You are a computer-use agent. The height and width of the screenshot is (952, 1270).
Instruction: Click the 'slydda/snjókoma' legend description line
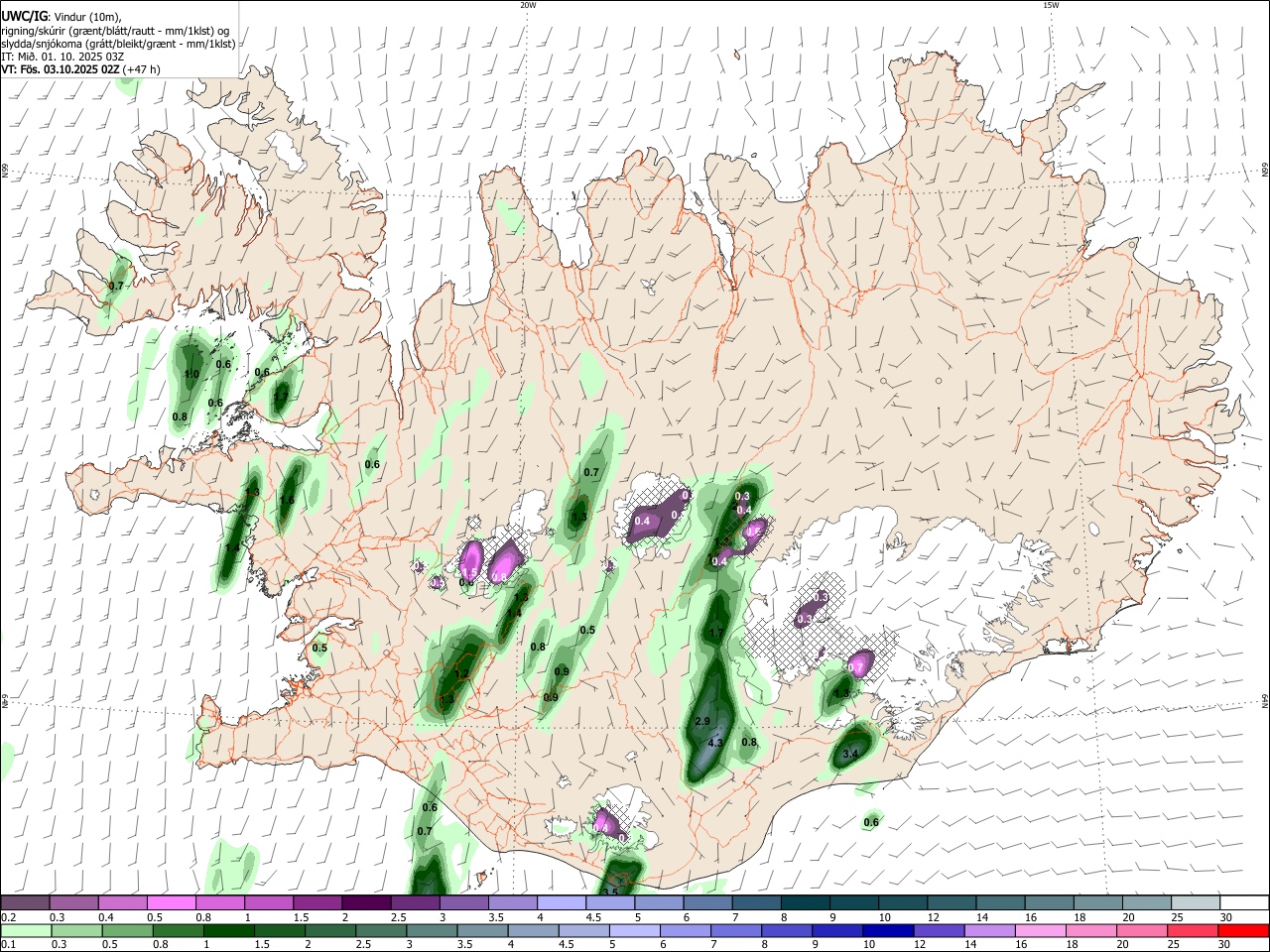[x=118, y=44]
